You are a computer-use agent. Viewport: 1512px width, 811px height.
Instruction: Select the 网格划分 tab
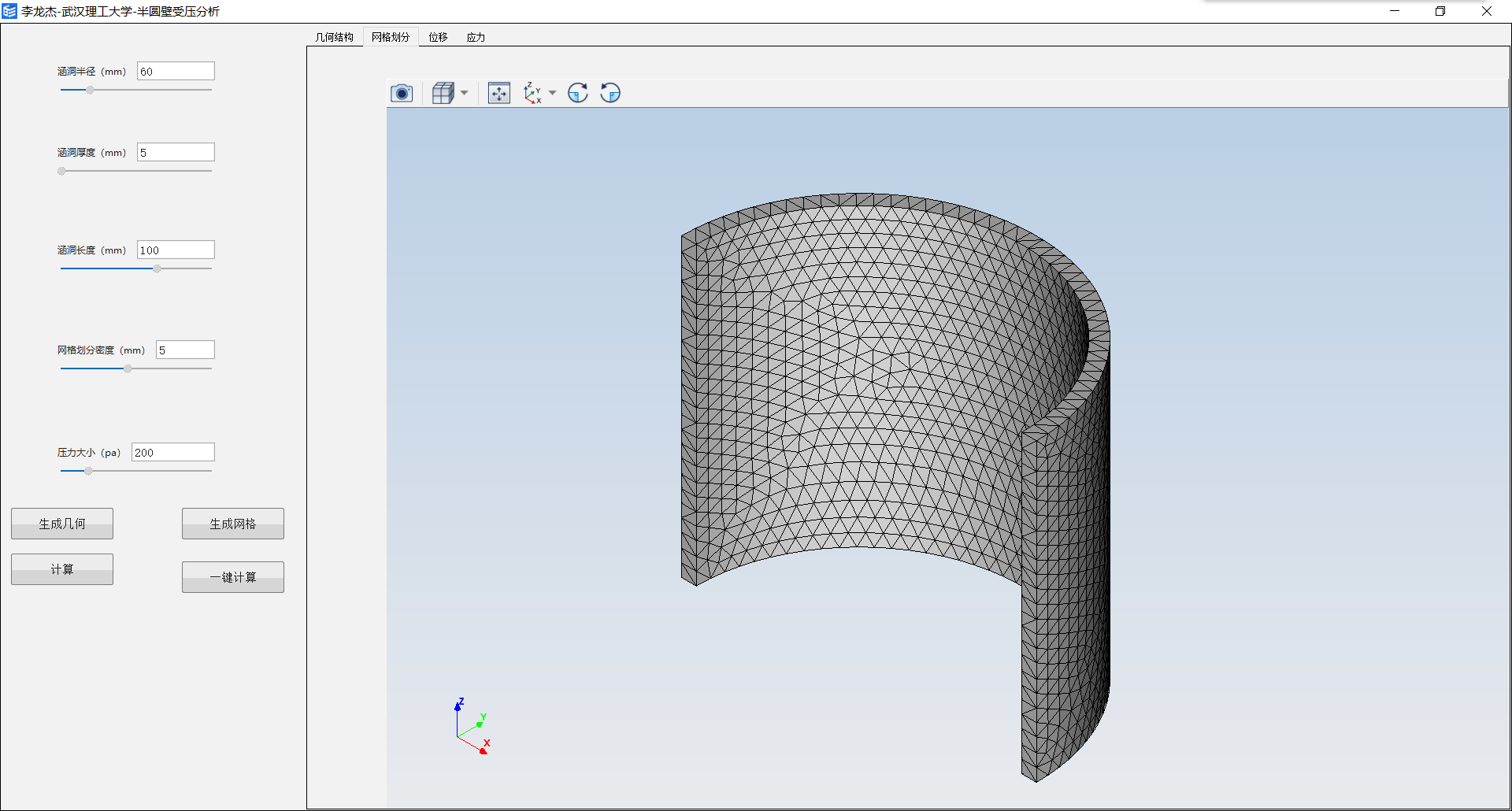tap(391, 37)
